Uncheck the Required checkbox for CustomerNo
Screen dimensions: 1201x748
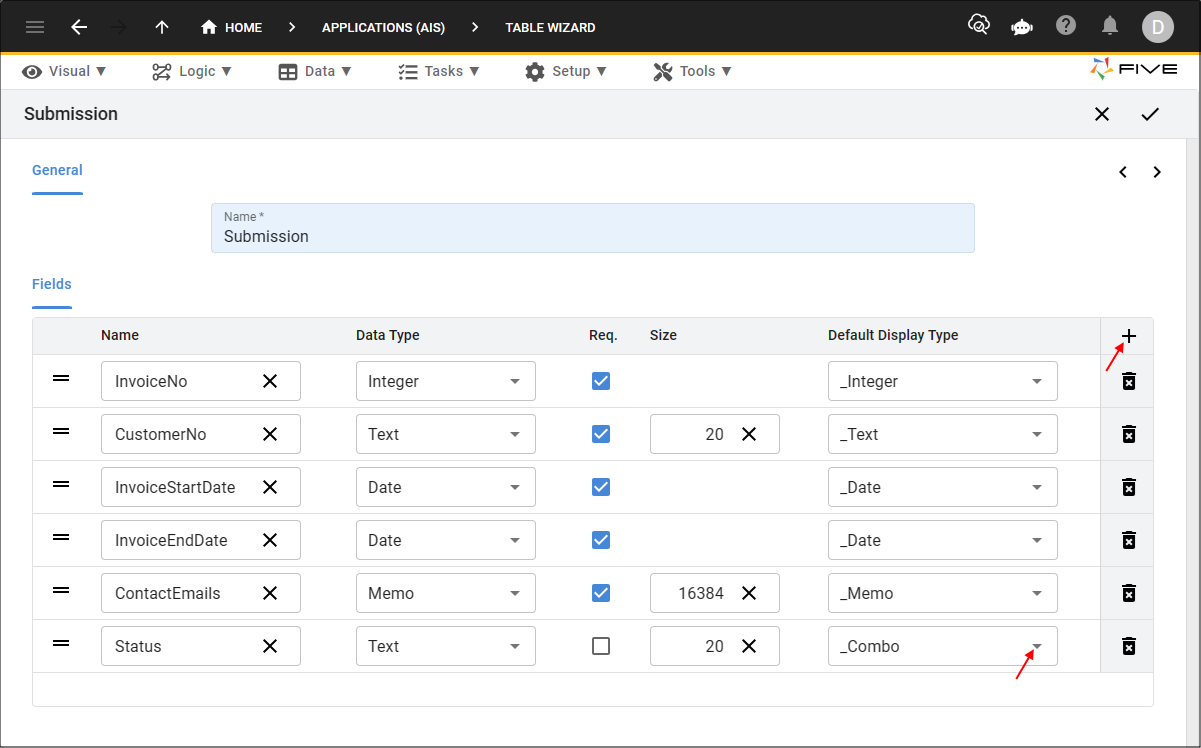click(601, 434)
